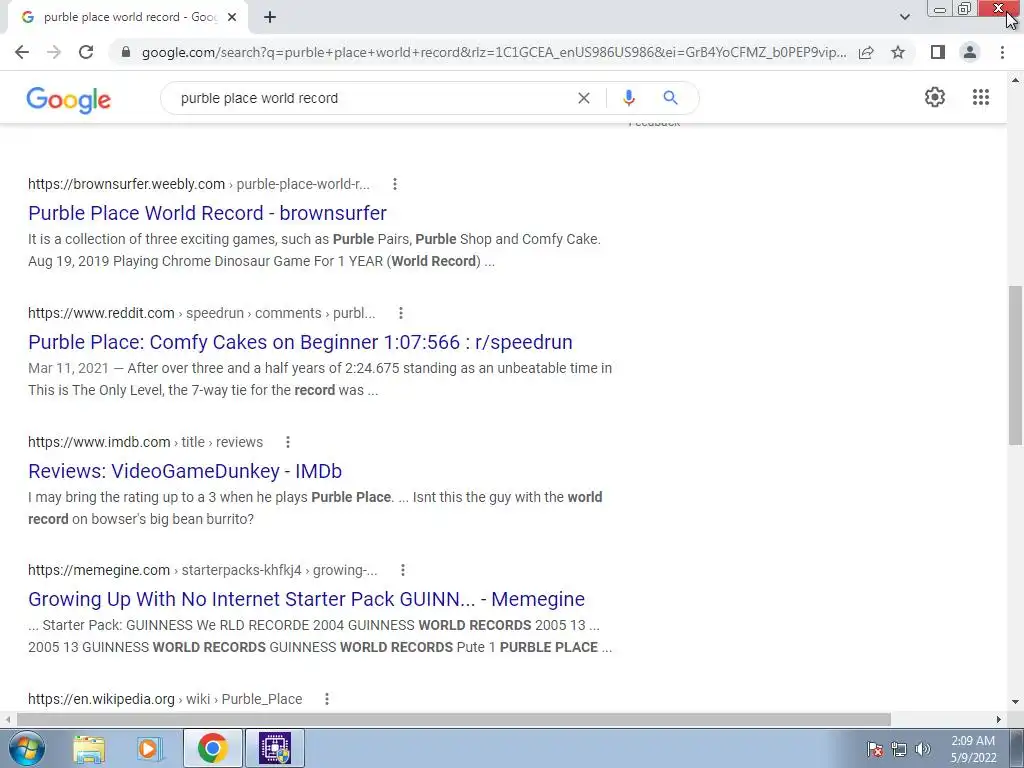Open the Chrome profile avatar icon
Image resolution: width=1024 pixels, height=768 pixels.
970,52
